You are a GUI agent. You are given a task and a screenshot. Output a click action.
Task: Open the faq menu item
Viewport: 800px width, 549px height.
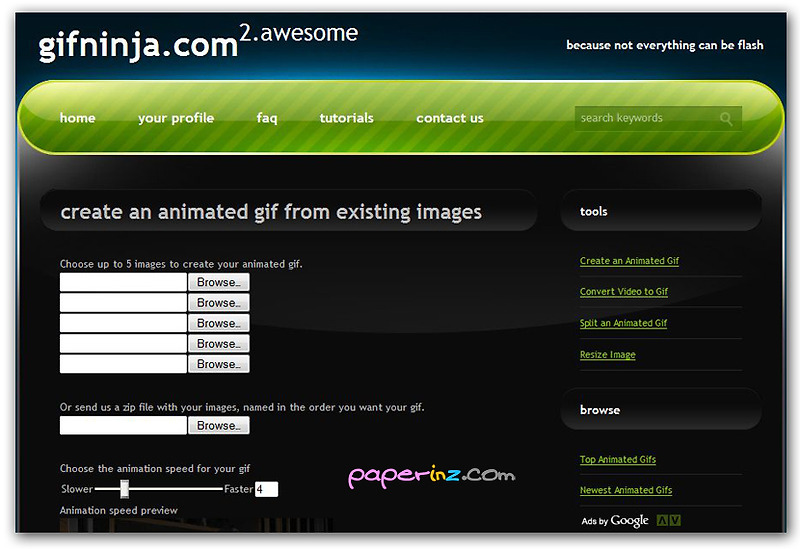click(x=267, y=118)
